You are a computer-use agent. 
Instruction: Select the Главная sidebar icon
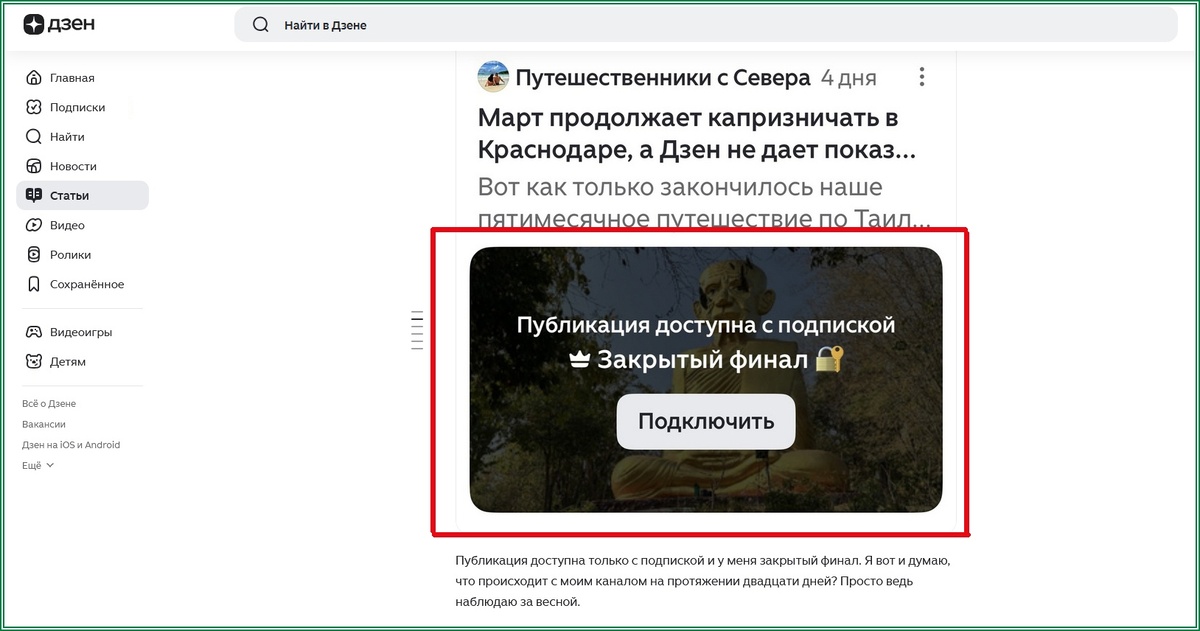[x=33, y=77]
